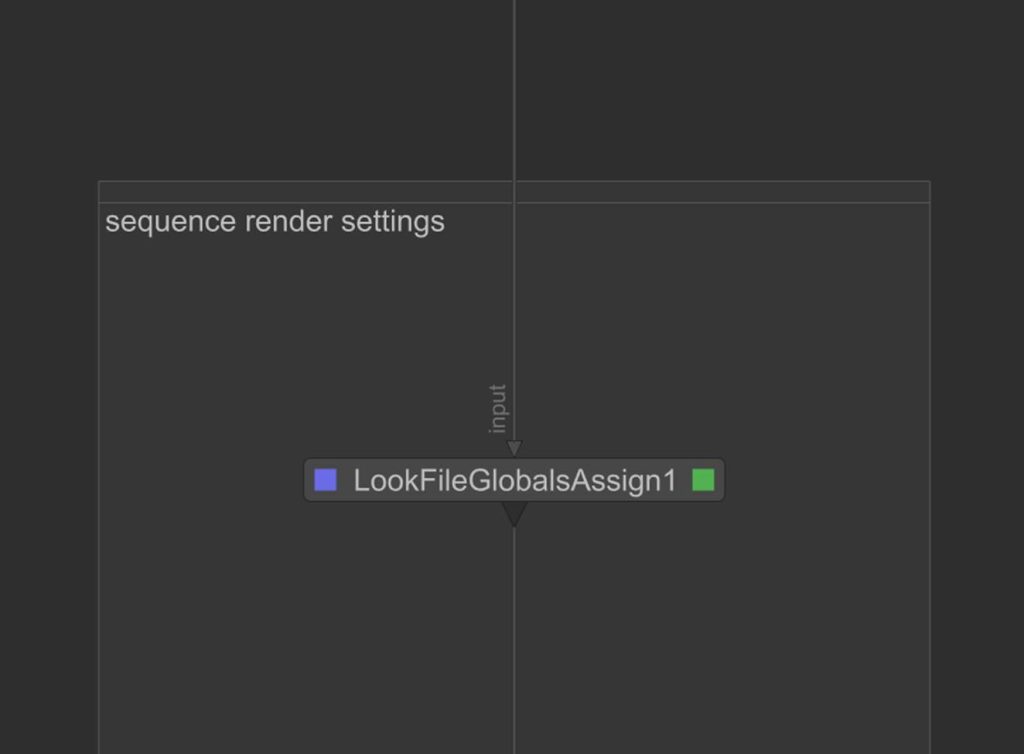Image resolution: width=1024 pixels, height=754 pixels.
Task: Select the LookFileGlobalsAssign1 node by its name
Action: coord(514,480)
